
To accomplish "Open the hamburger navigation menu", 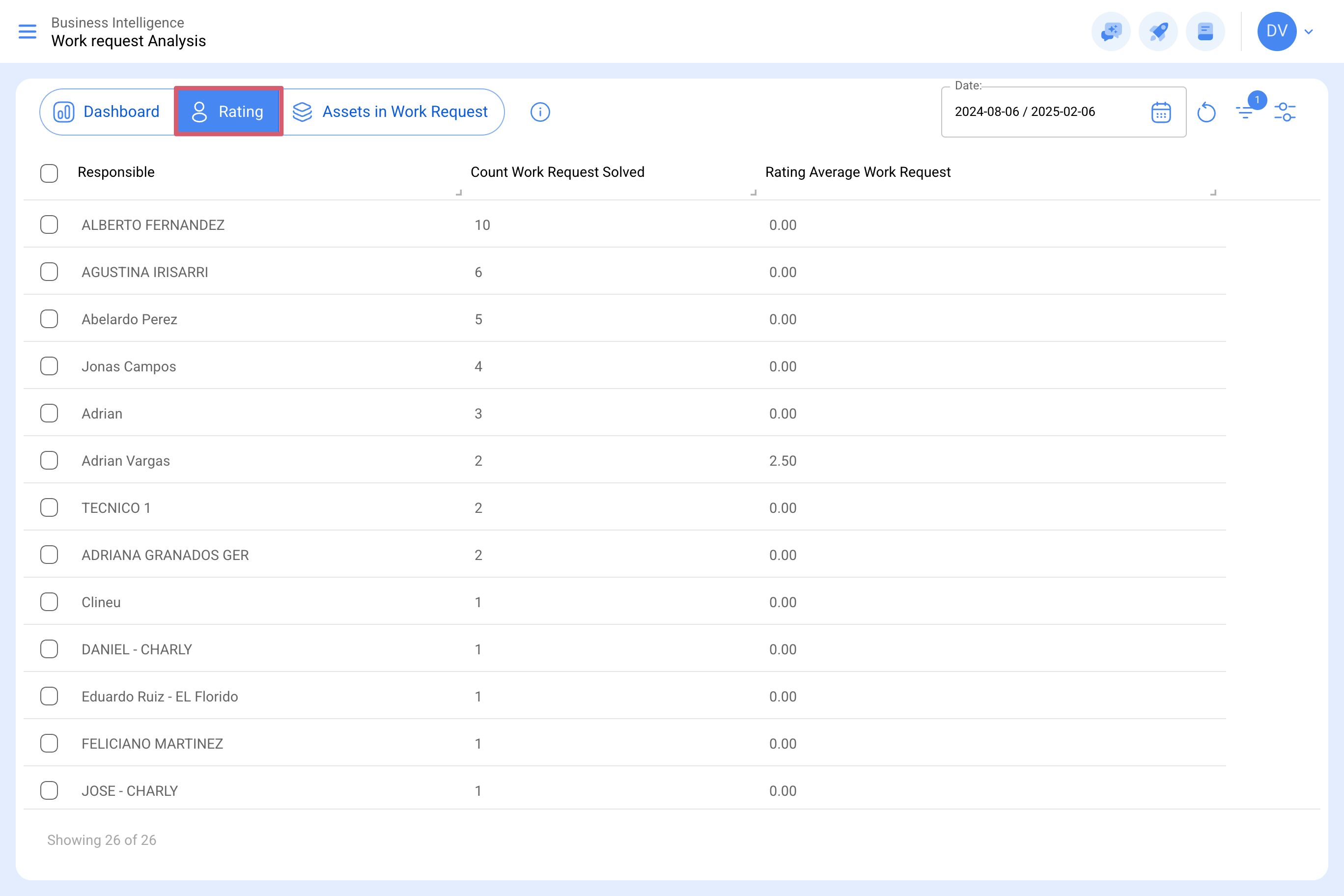I will point(28,31).
